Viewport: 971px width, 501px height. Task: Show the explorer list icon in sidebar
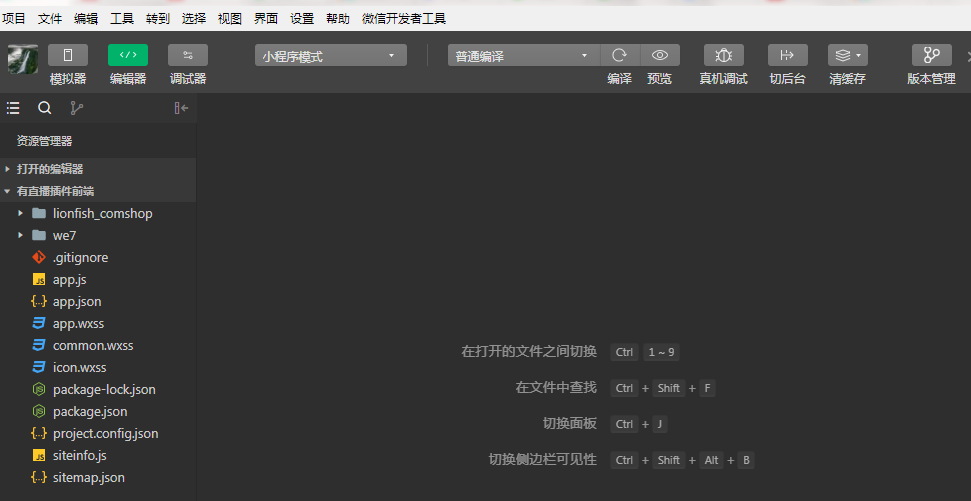(x=13, y=108)
